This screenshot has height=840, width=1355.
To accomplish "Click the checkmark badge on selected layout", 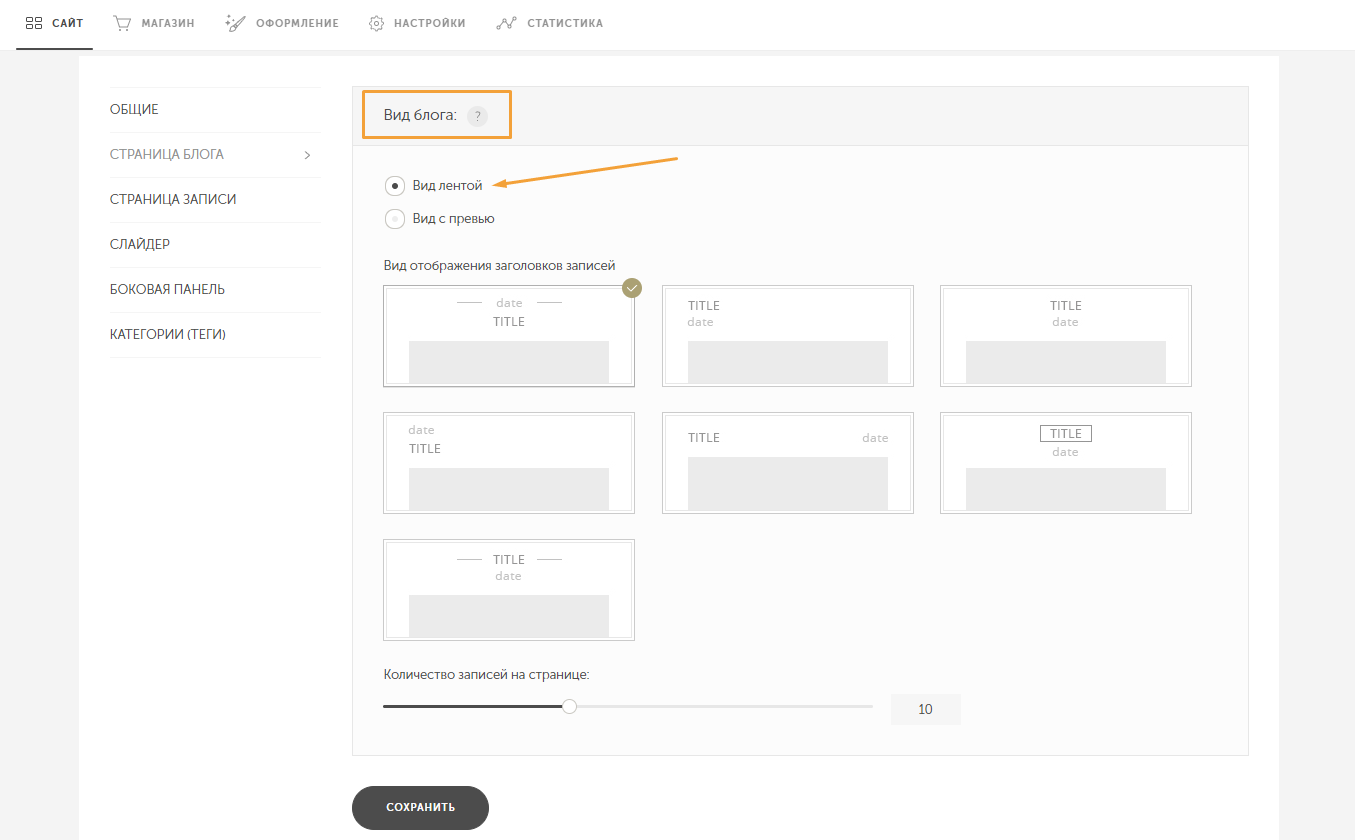I will click(x=631, y=288).
